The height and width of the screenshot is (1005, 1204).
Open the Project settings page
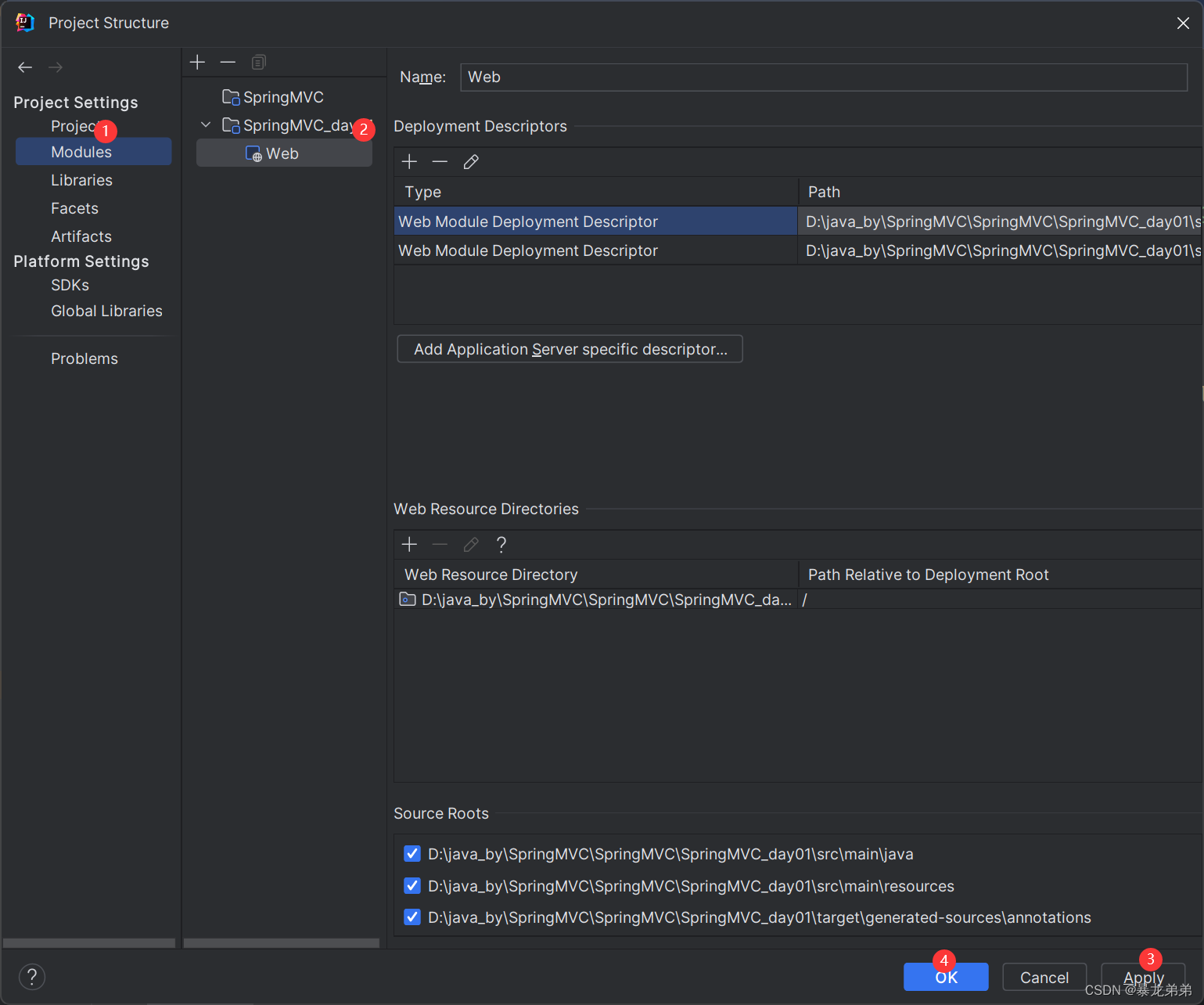point(74,126)
